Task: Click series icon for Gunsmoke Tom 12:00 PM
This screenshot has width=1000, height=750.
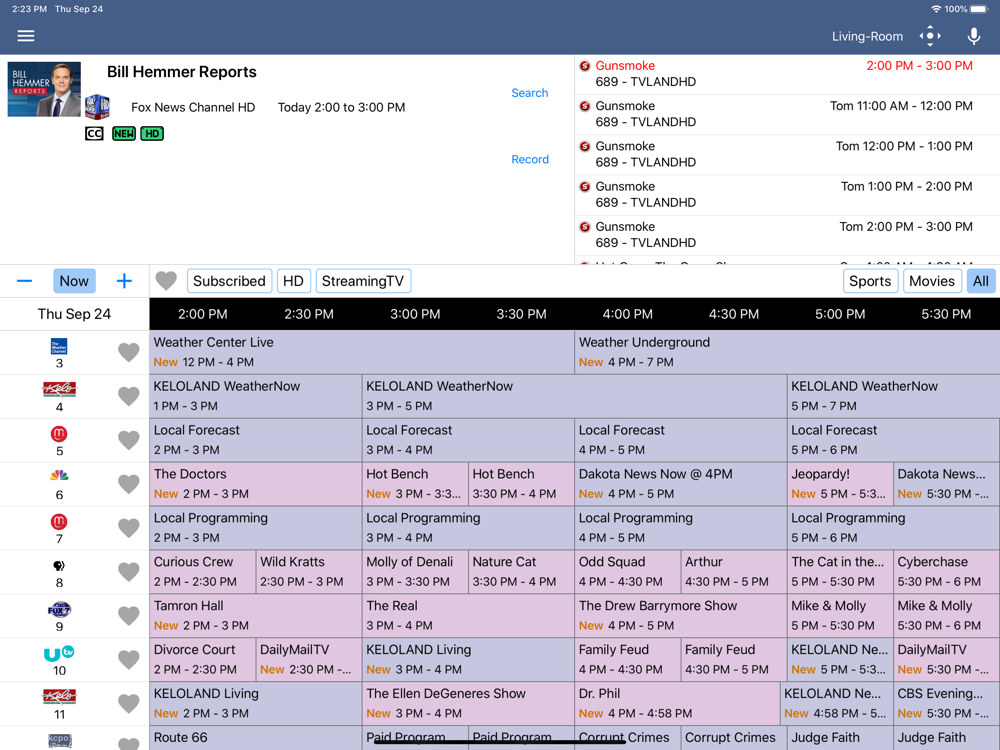Action: (585, 146)
